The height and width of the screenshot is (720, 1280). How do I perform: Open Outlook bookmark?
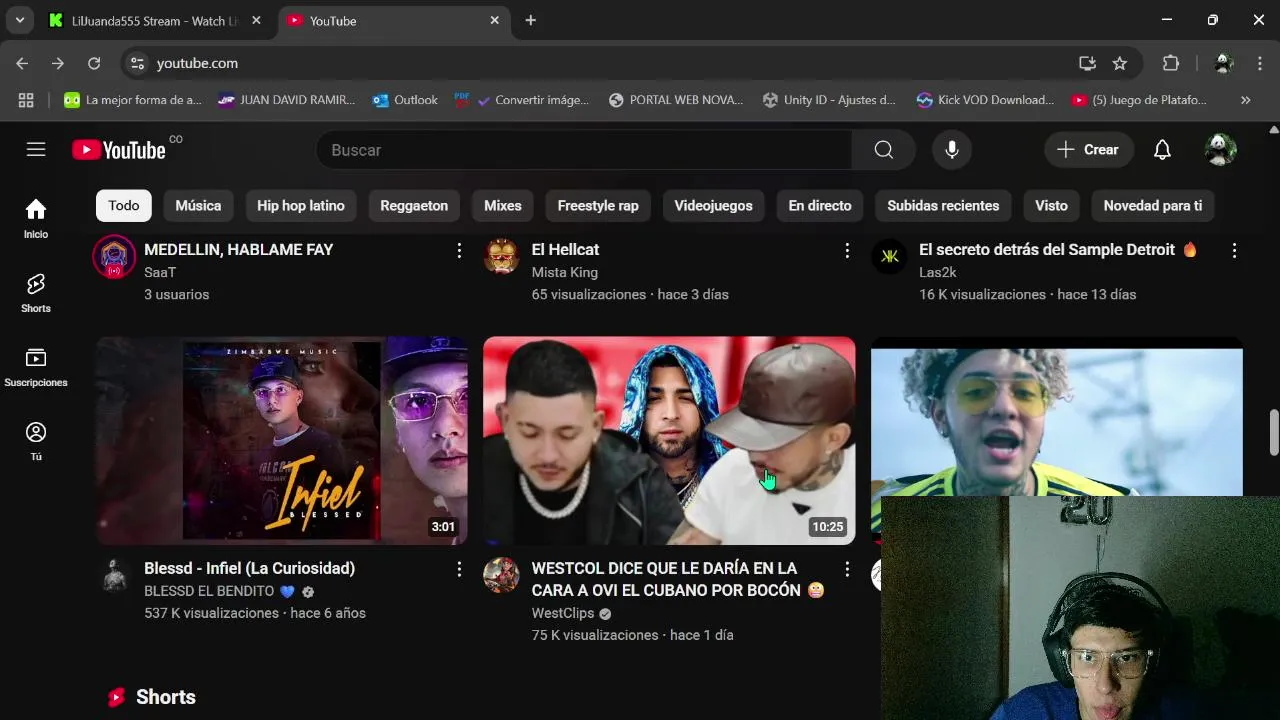[x=405, y=100]
